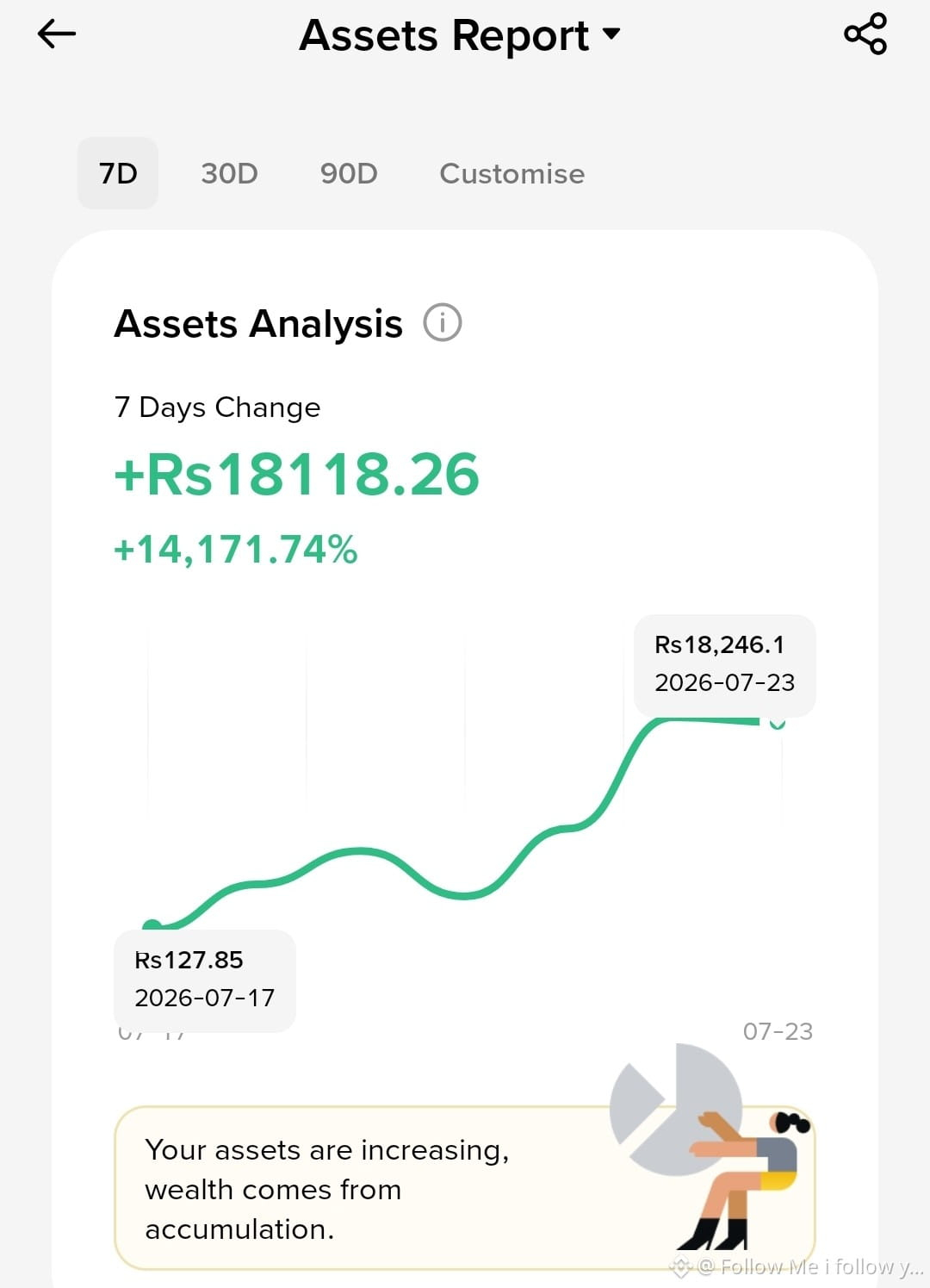The height and width of the screenshot is (1288, 930).
Task: Tap the chart start point dot
Action: pos(152,926)
